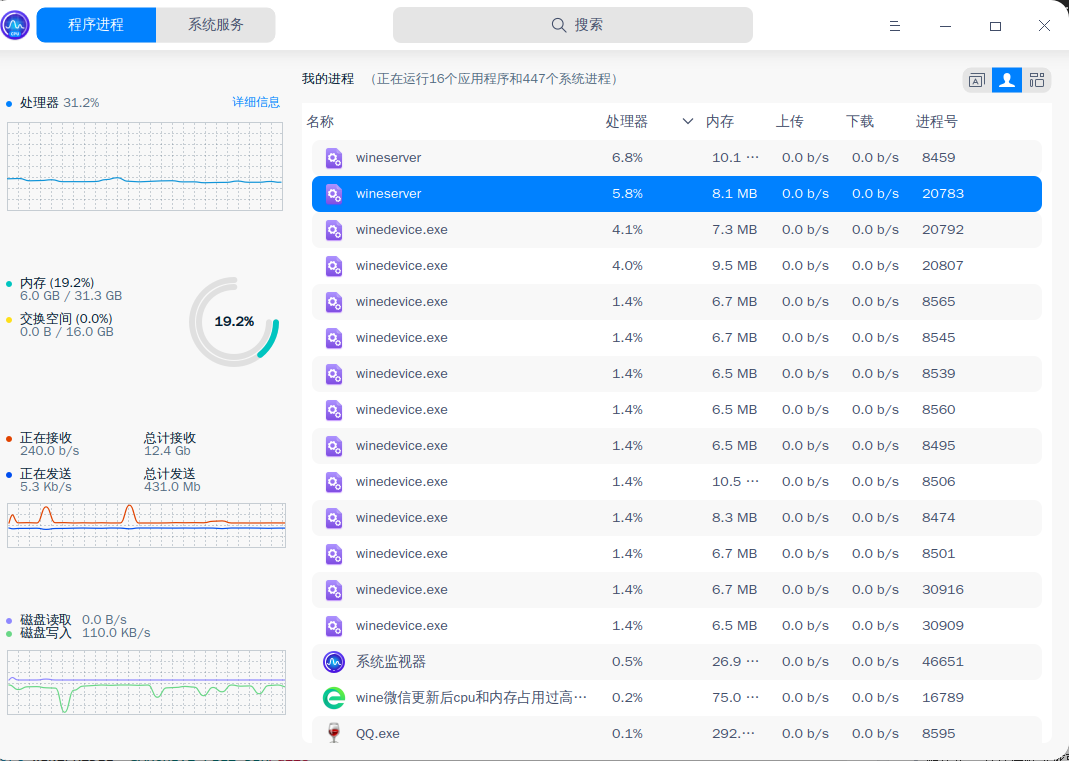Open the 处理器 column sort dropdown
The image size is (1069, 761).
click(x=687, y=120)
